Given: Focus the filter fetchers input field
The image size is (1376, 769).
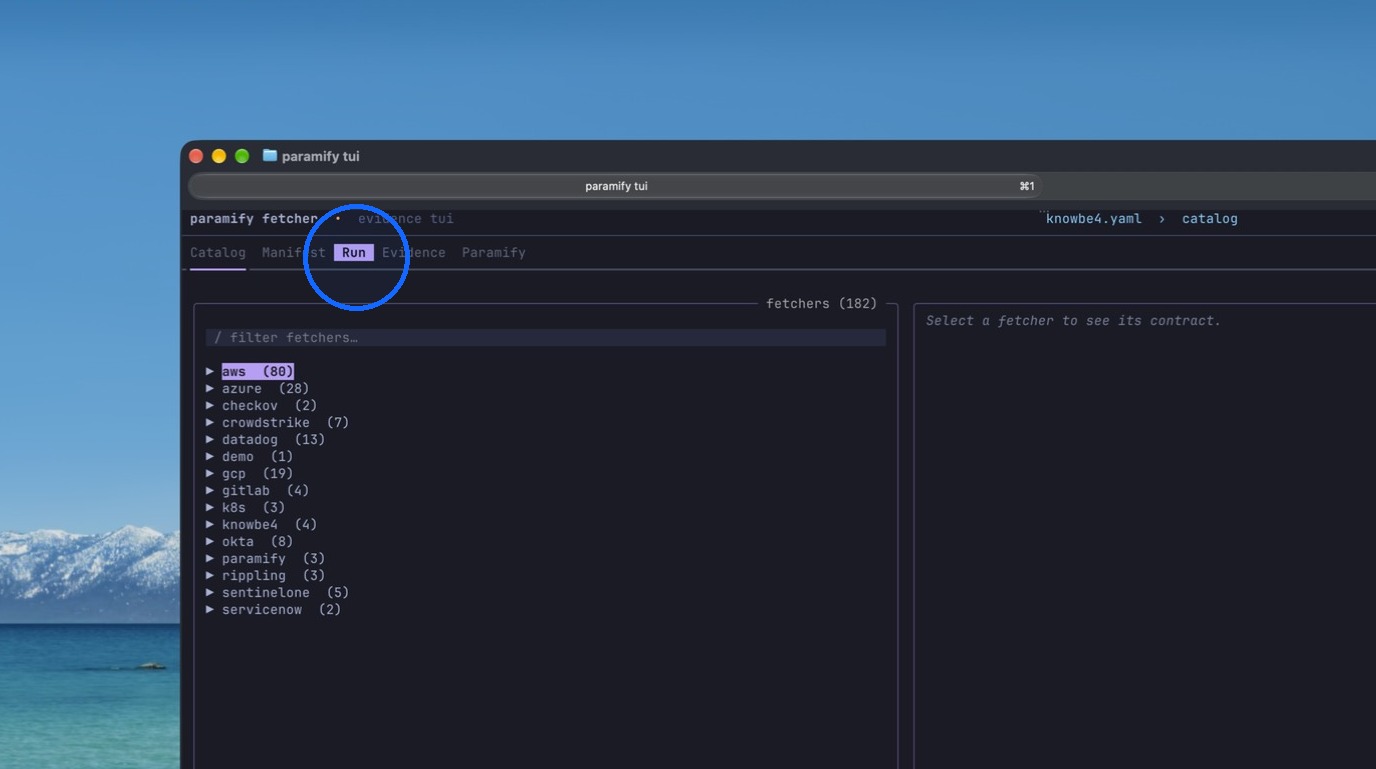Looking at the screenshot, I should [x=546, y=338].
